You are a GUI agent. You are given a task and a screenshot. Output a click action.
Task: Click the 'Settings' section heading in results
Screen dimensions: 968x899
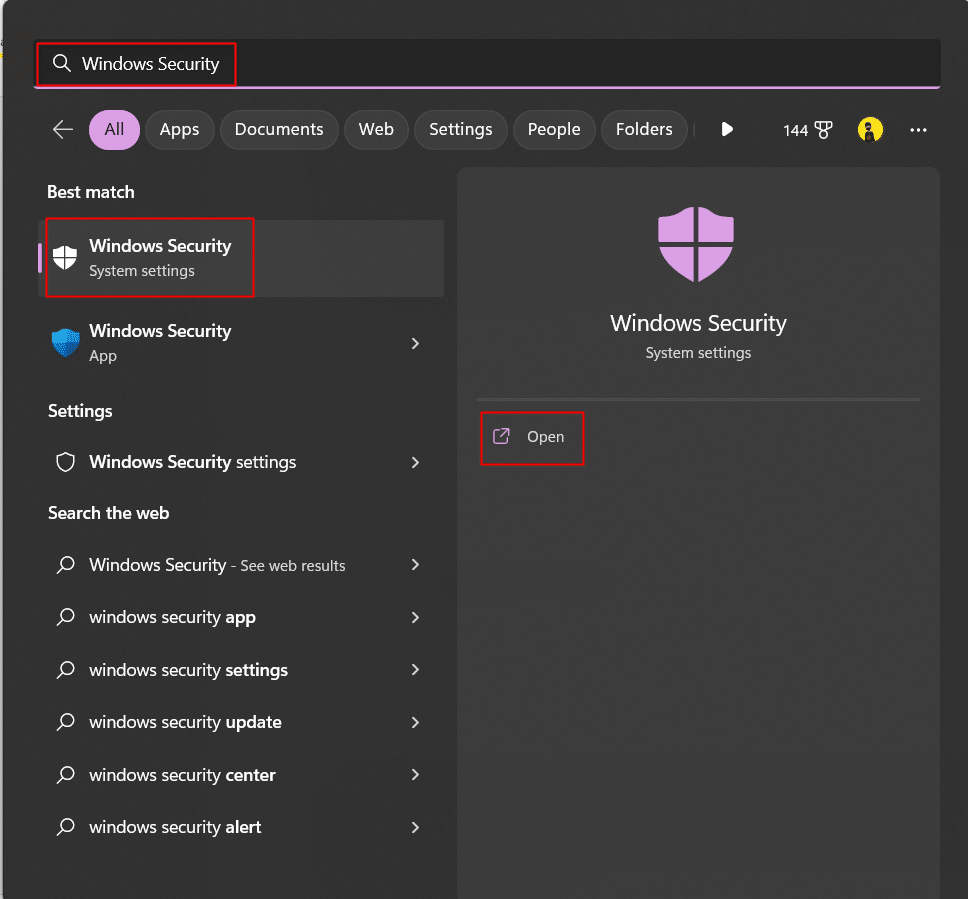coord(80,411)
